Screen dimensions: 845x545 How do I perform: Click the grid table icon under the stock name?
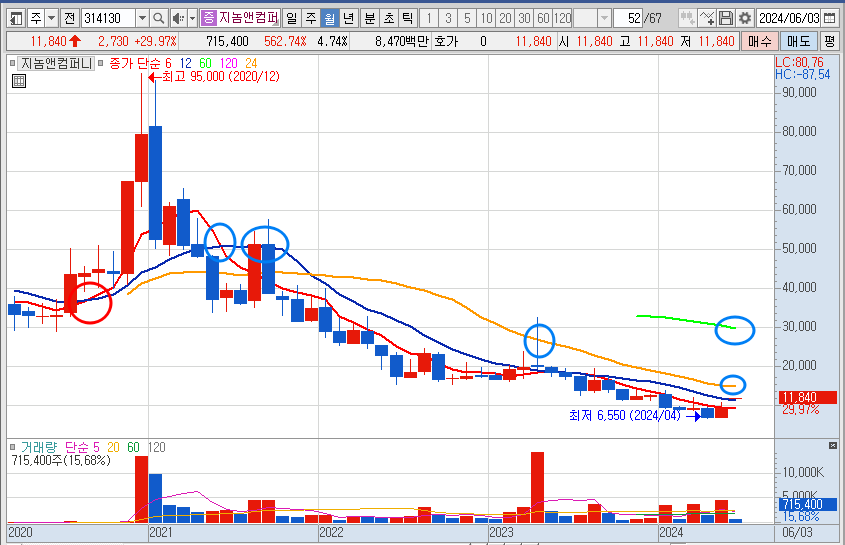19,81
